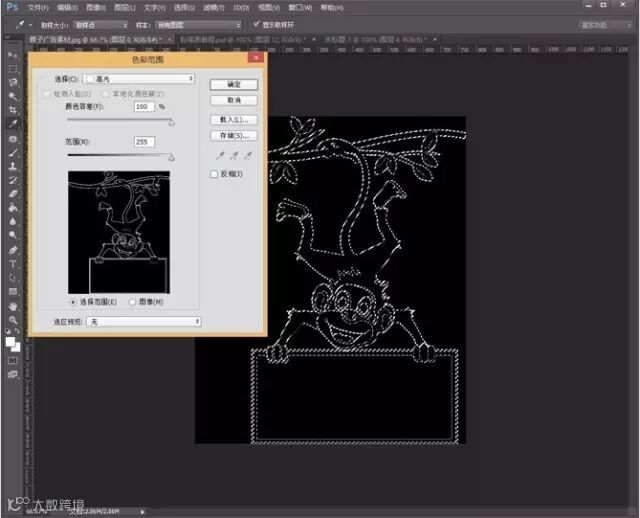Close the 色彩范围 dialog
Image resolution: width=640 pixels, height=518 pixels.
(256, 58)
